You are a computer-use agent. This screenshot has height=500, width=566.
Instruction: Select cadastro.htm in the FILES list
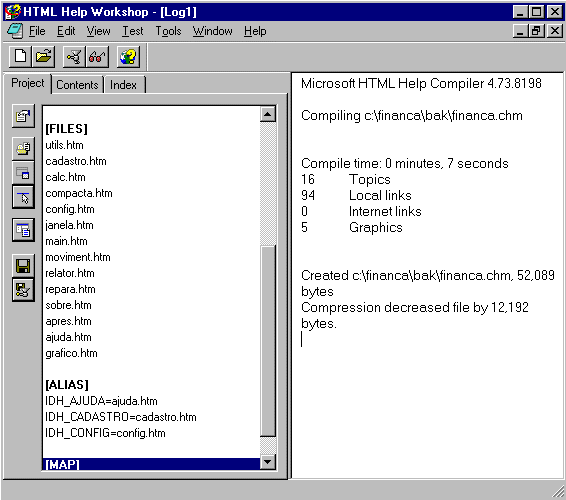[76, 161]
